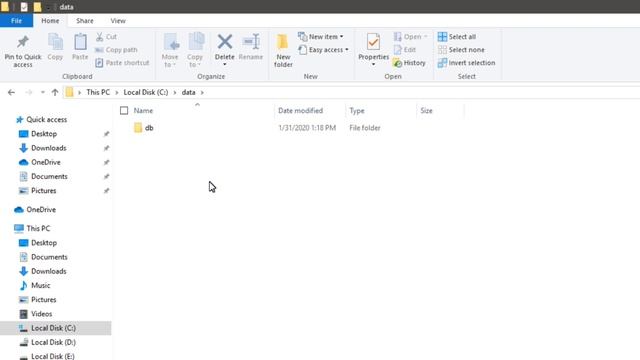Select the db folder name
This screenshot has height=360, width=640.
click(x=149, y=128)
